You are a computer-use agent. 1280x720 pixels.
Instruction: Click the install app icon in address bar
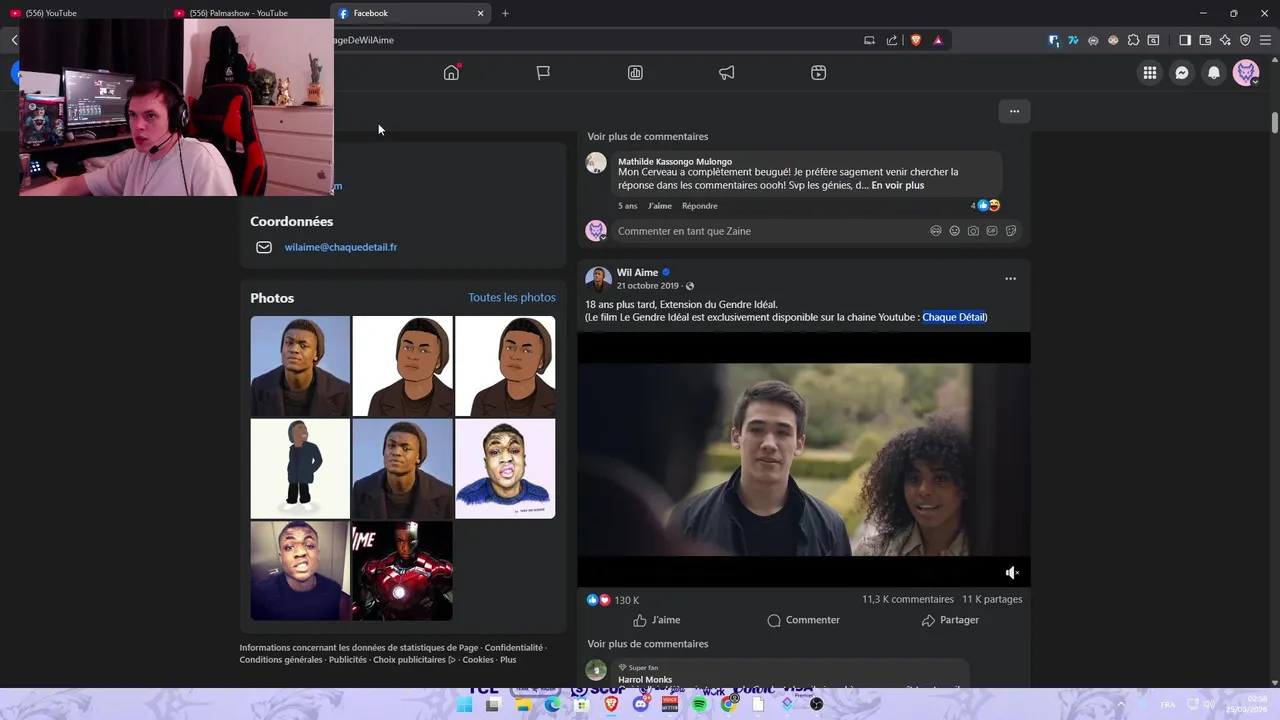[869, 40]
